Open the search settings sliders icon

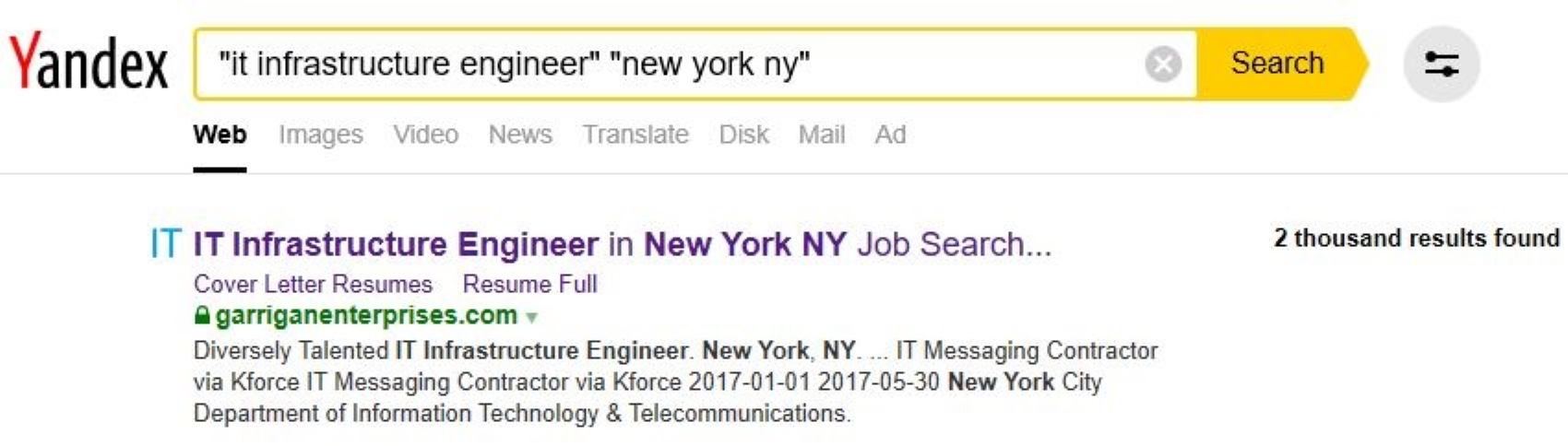[x=1441, y=64]
